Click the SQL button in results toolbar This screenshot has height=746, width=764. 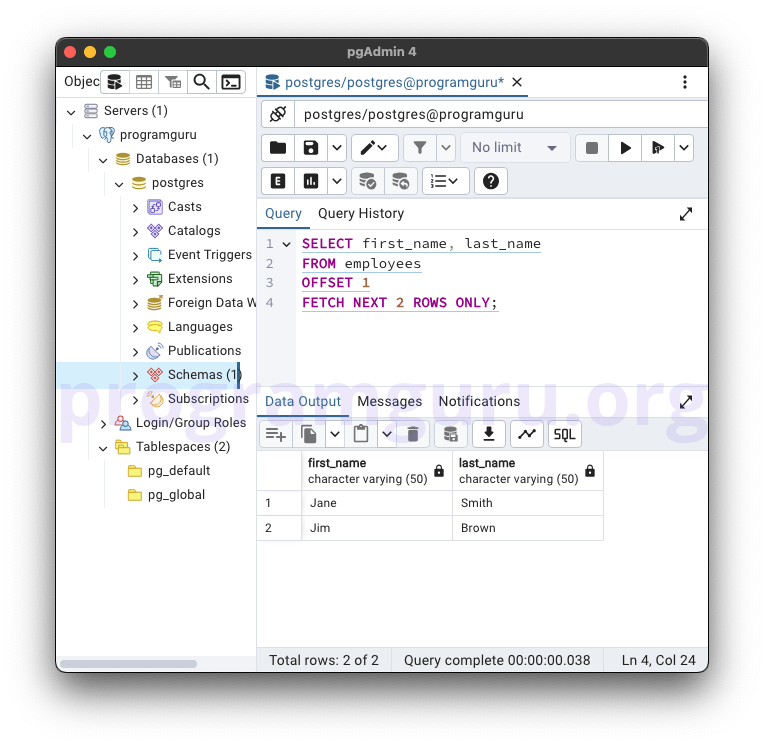pyautogui.click(x=565, y=434)
